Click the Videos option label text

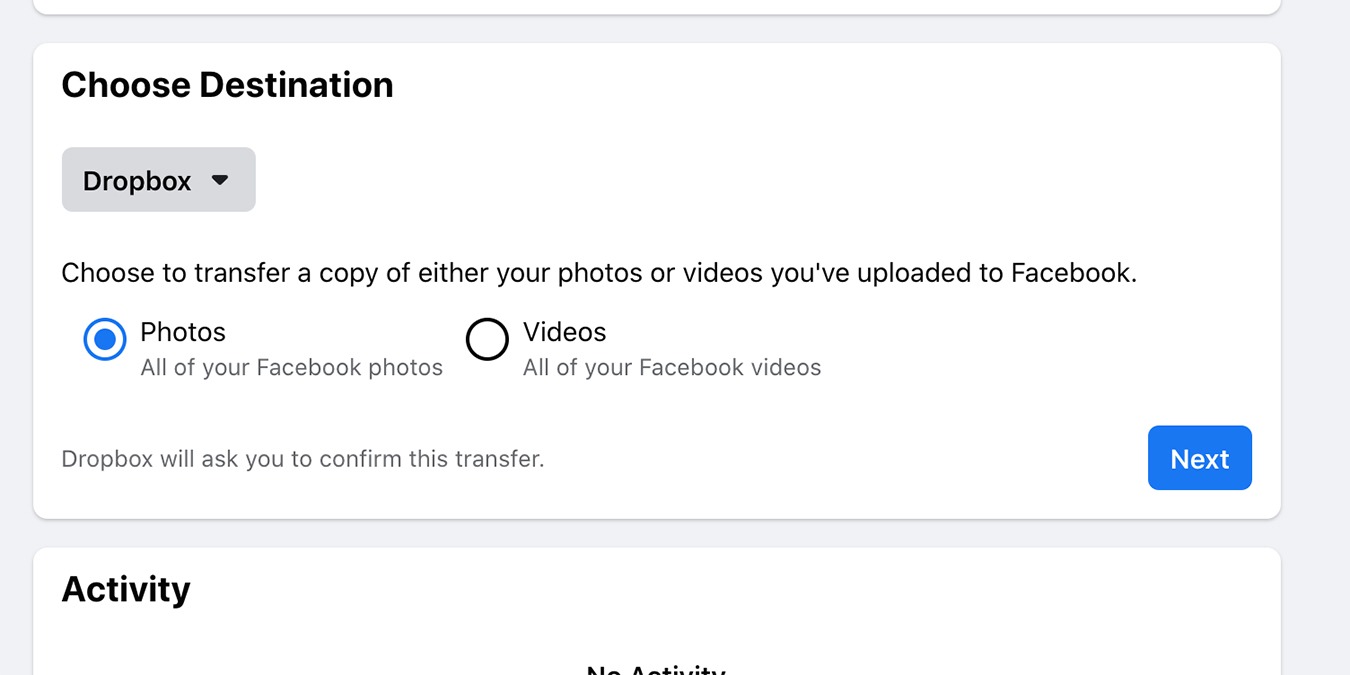point(565,331)
